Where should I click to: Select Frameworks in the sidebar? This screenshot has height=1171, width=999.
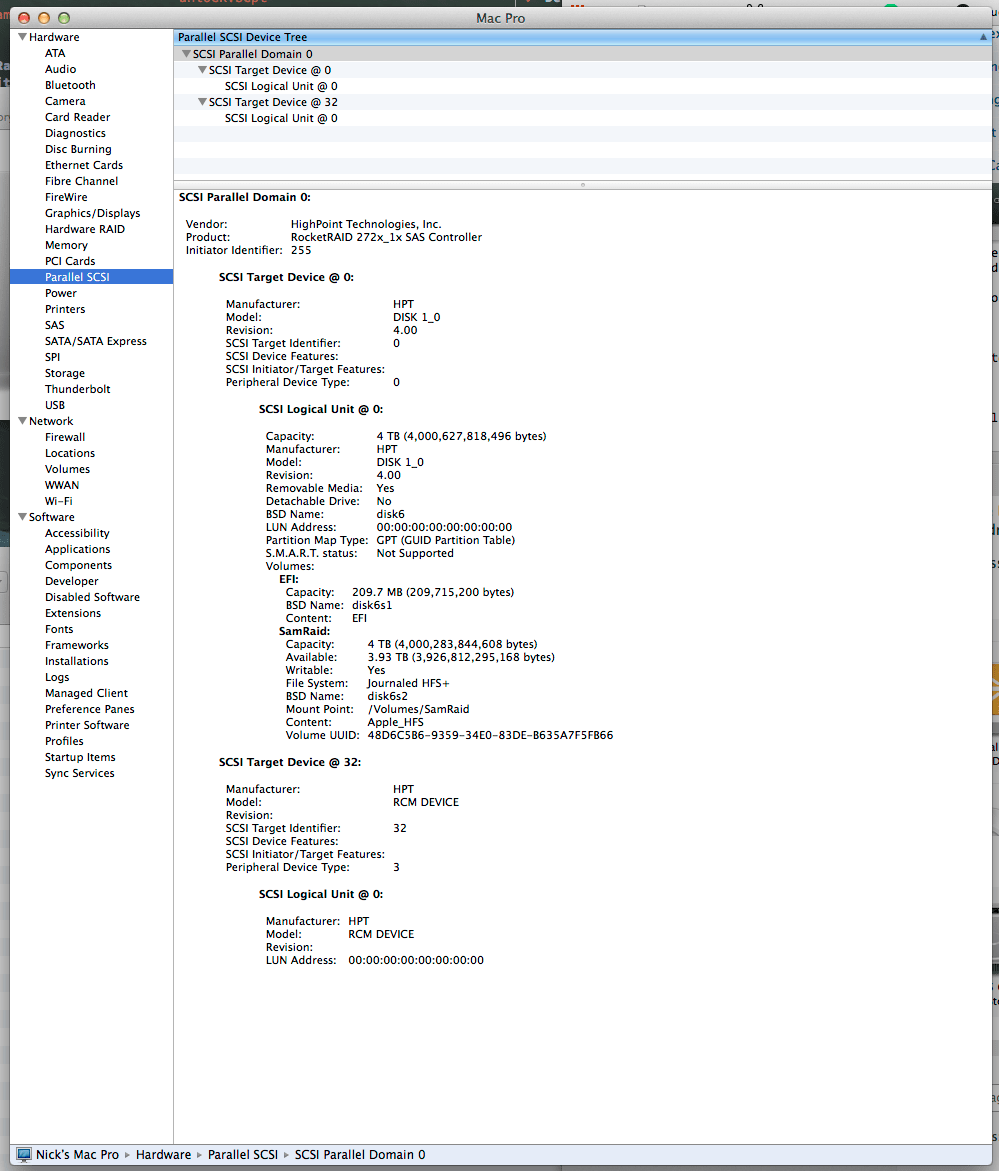point(77,644)
